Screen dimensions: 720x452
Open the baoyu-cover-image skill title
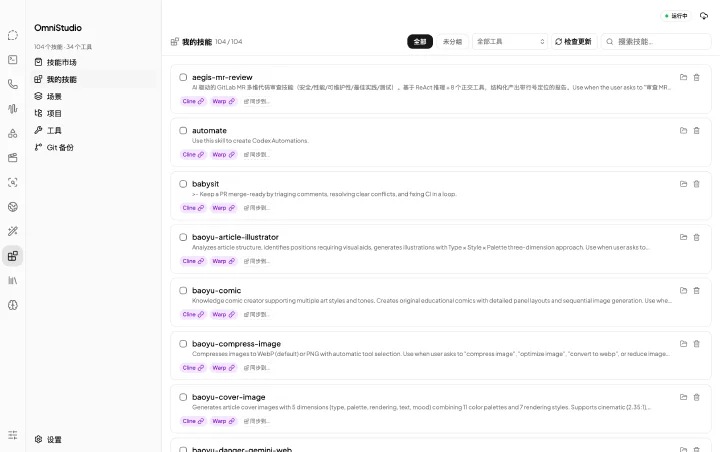[x=229, y=397]
